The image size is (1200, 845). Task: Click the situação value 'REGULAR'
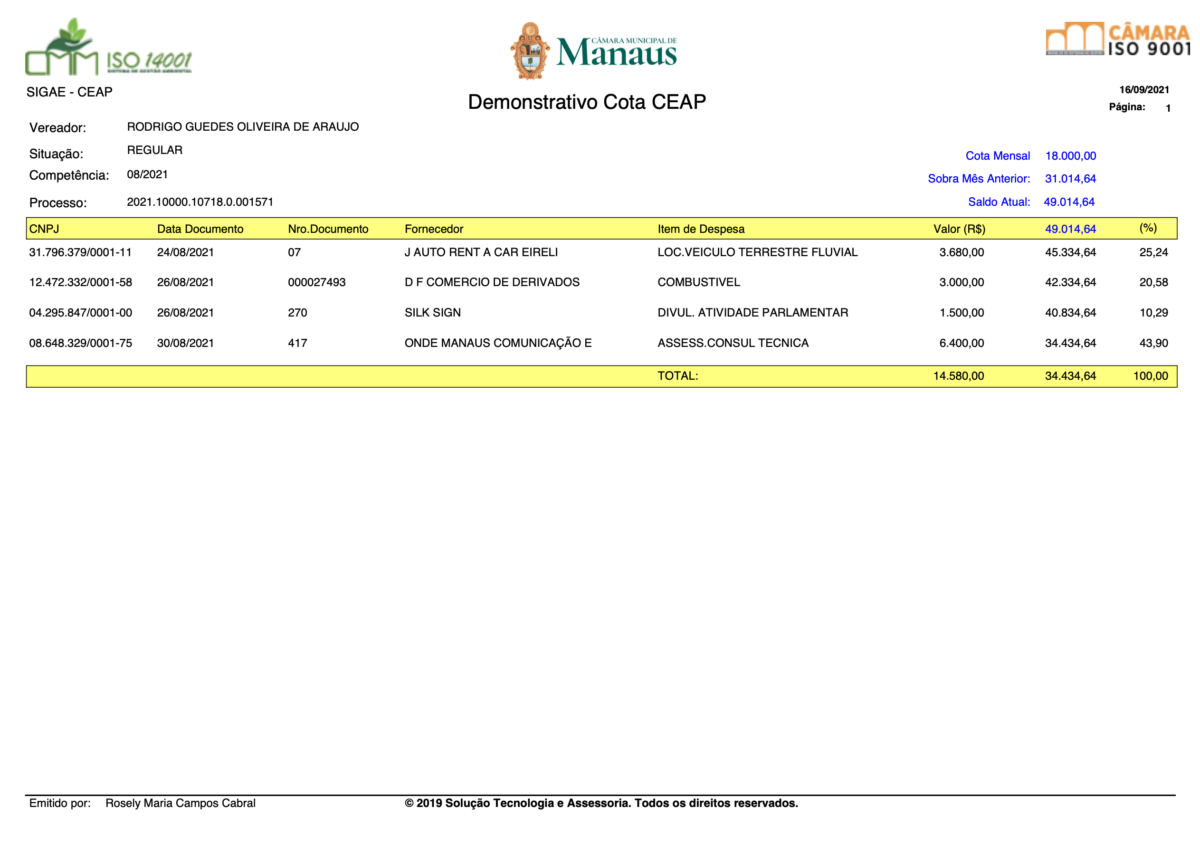[155, 150]
